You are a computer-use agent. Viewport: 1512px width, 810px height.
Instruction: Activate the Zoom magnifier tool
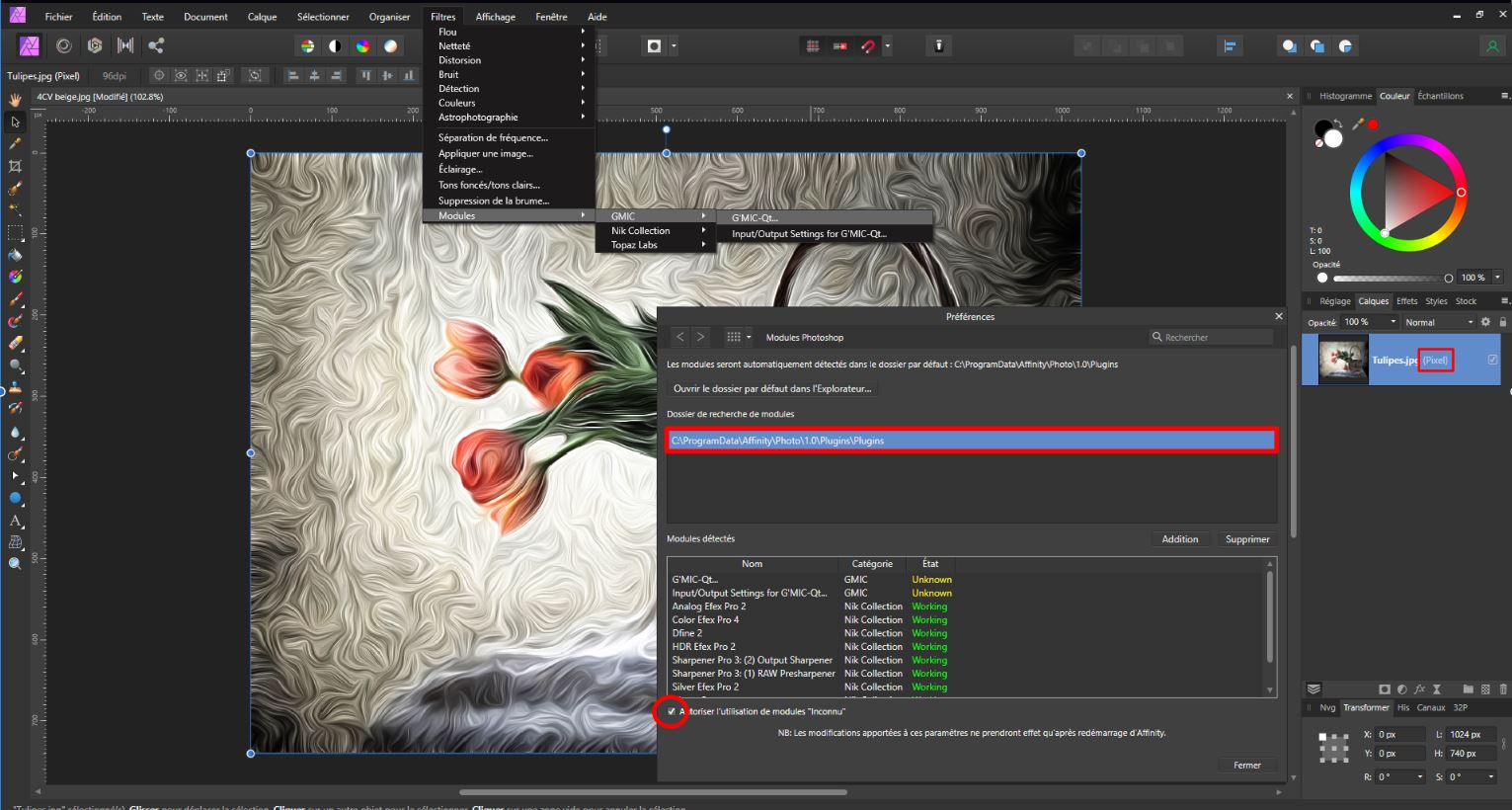[15, 564]
